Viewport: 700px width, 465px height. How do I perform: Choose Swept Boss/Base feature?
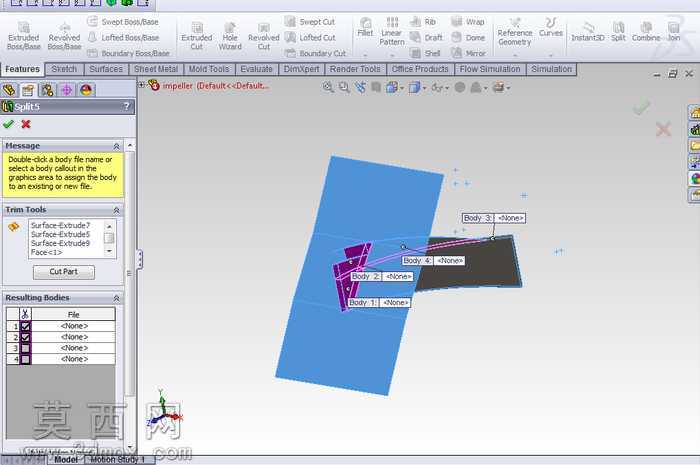point(123,21)
